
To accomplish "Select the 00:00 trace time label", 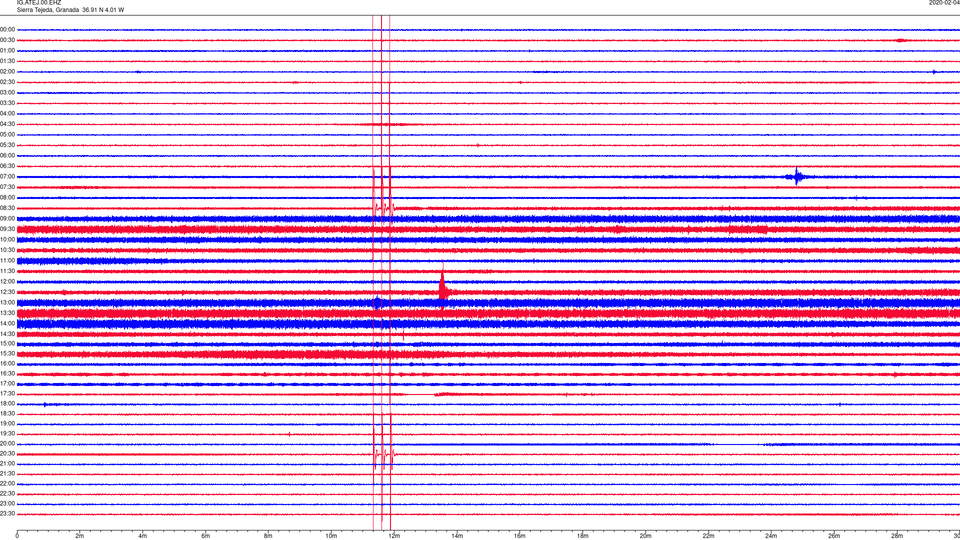I will pos(8,30).
